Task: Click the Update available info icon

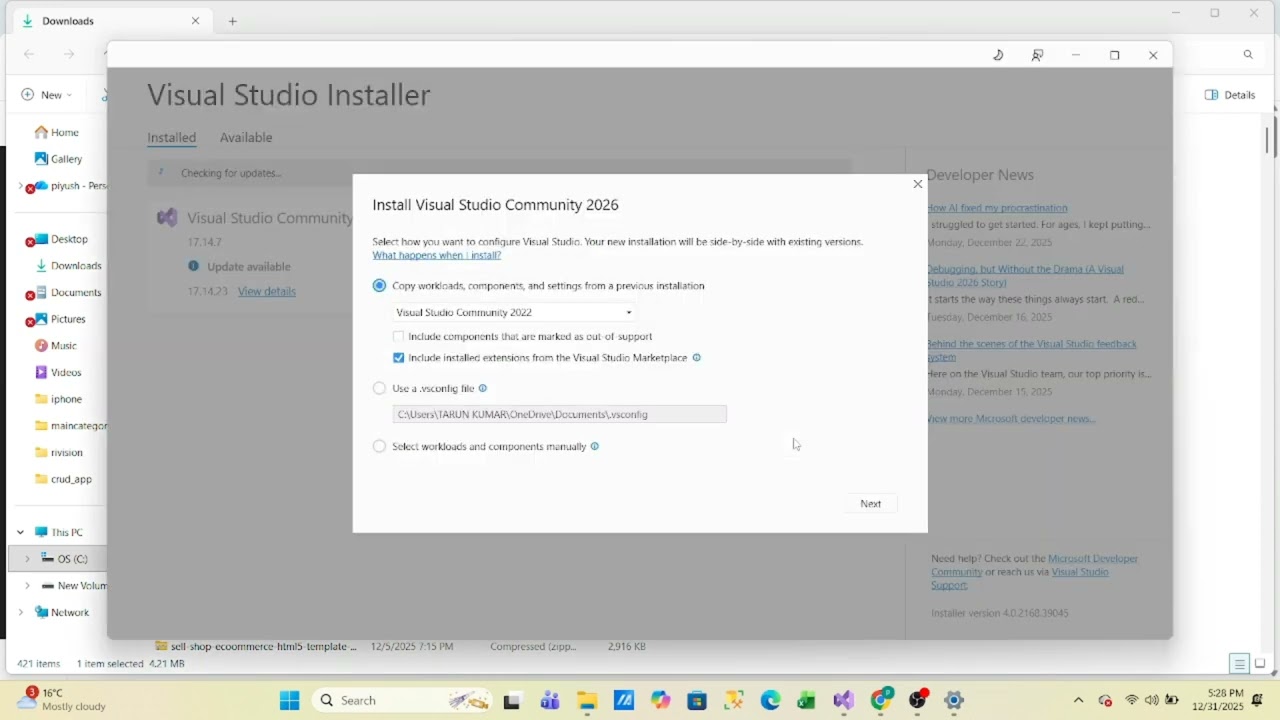Action: [194, 266]
